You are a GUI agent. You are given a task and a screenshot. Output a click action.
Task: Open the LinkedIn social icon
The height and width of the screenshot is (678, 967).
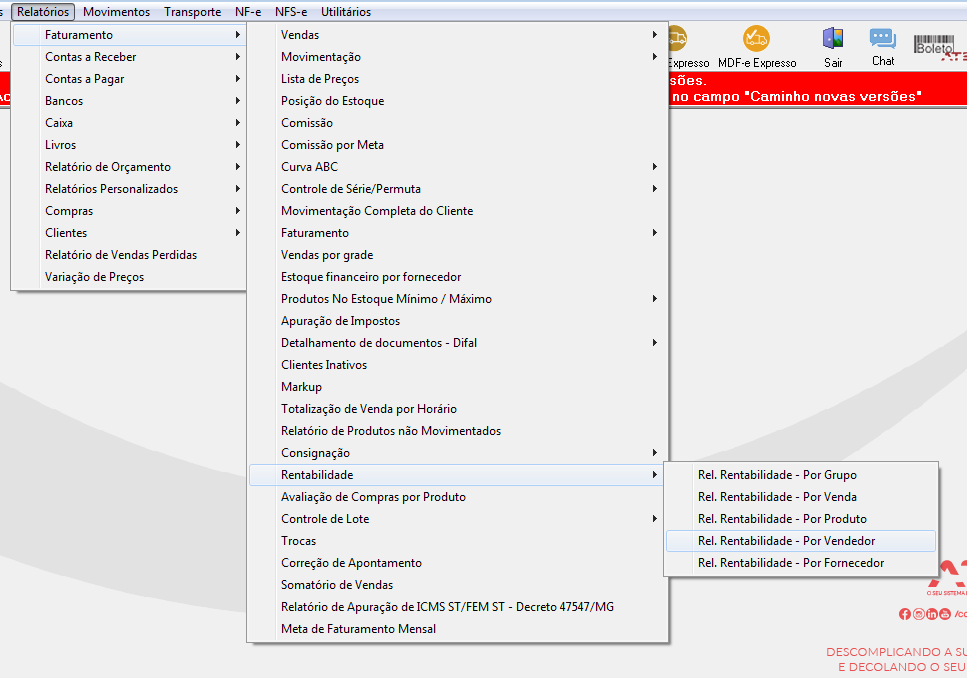[932, 614]
